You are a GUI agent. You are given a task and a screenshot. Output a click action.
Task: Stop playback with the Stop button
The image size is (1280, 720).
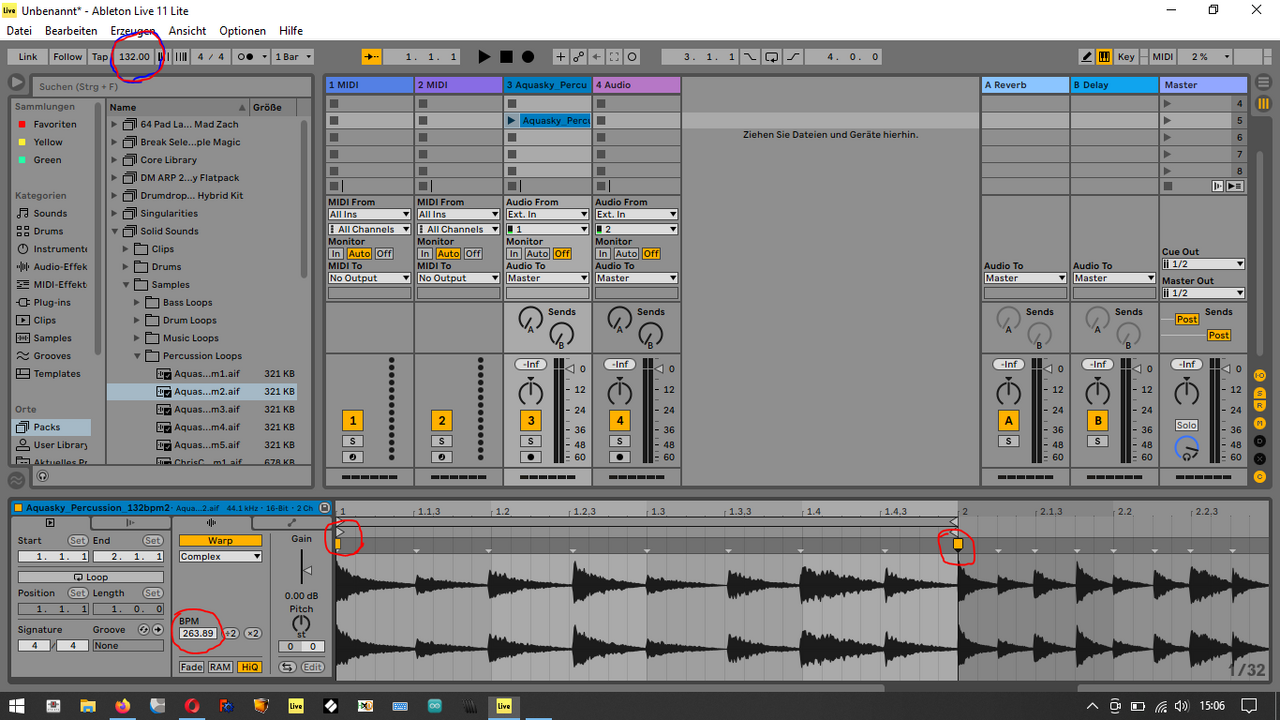coord(506,57)
